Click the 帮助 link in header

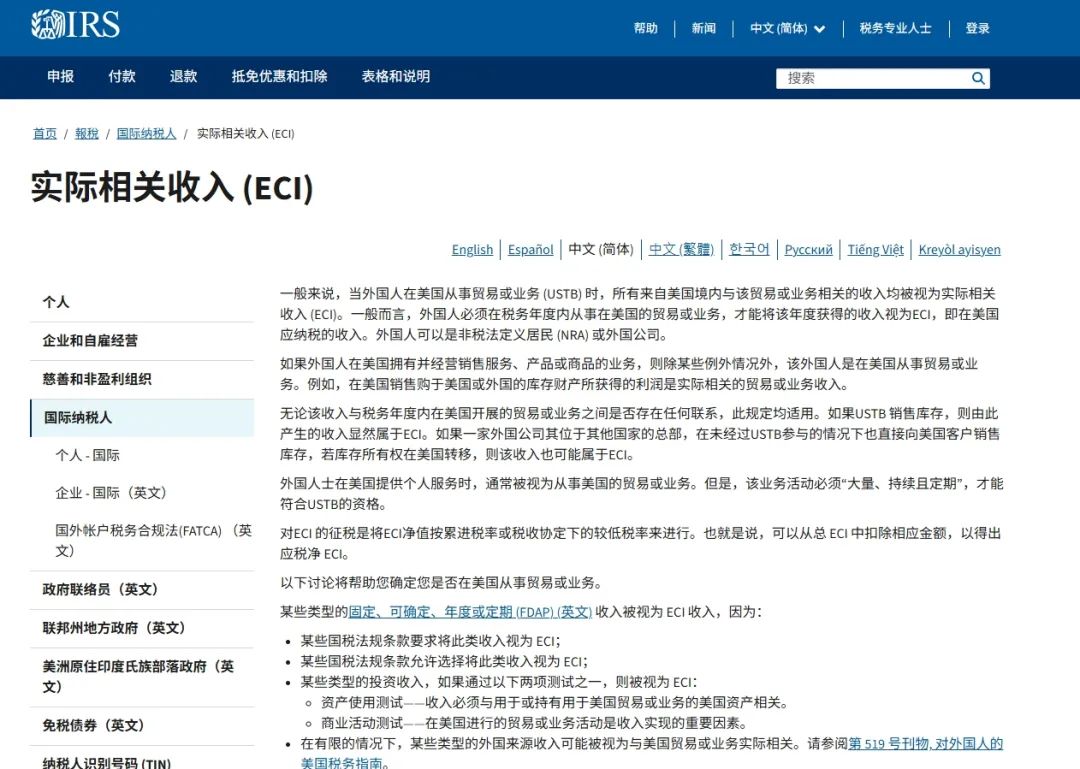coord(646,28)
